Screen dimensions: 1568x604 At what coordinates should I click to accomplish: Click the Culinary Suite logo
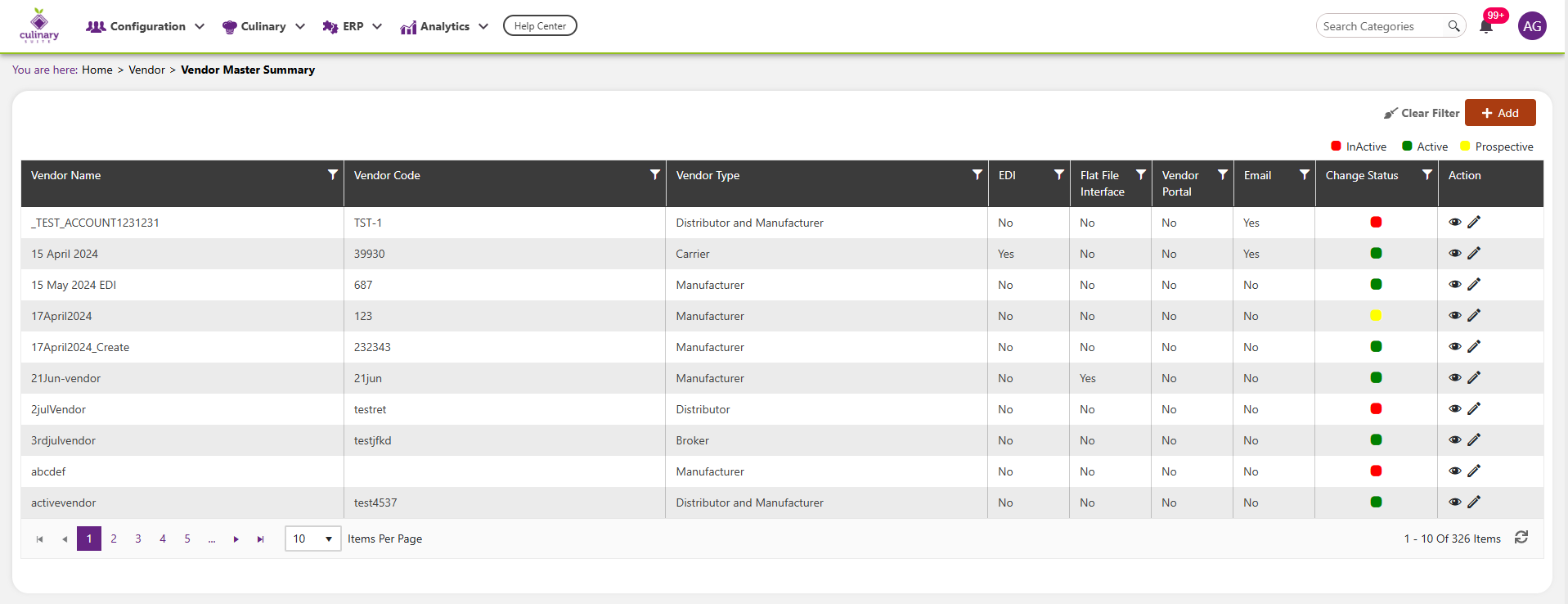pyautogui.click(x=39, y=25)
